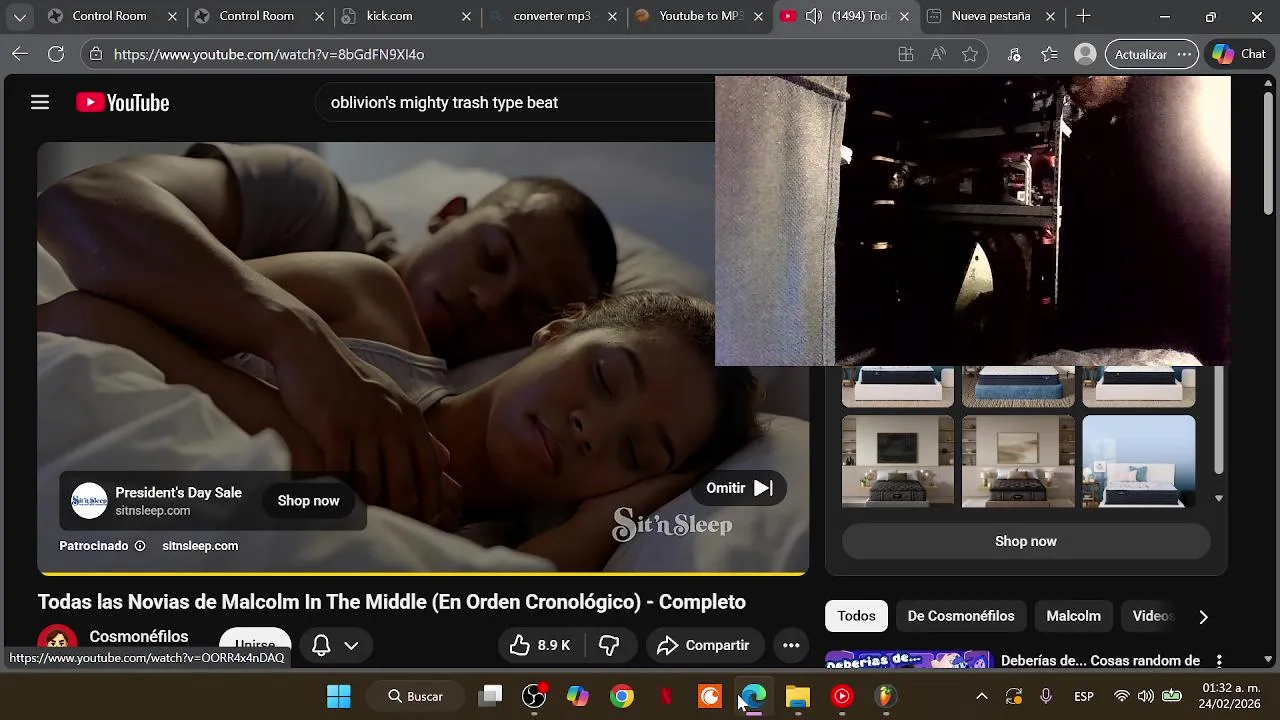Open the YouTube hamburger guide menu
The height and width of the screenshot is (720, 1280).
[x=40, y=102]
